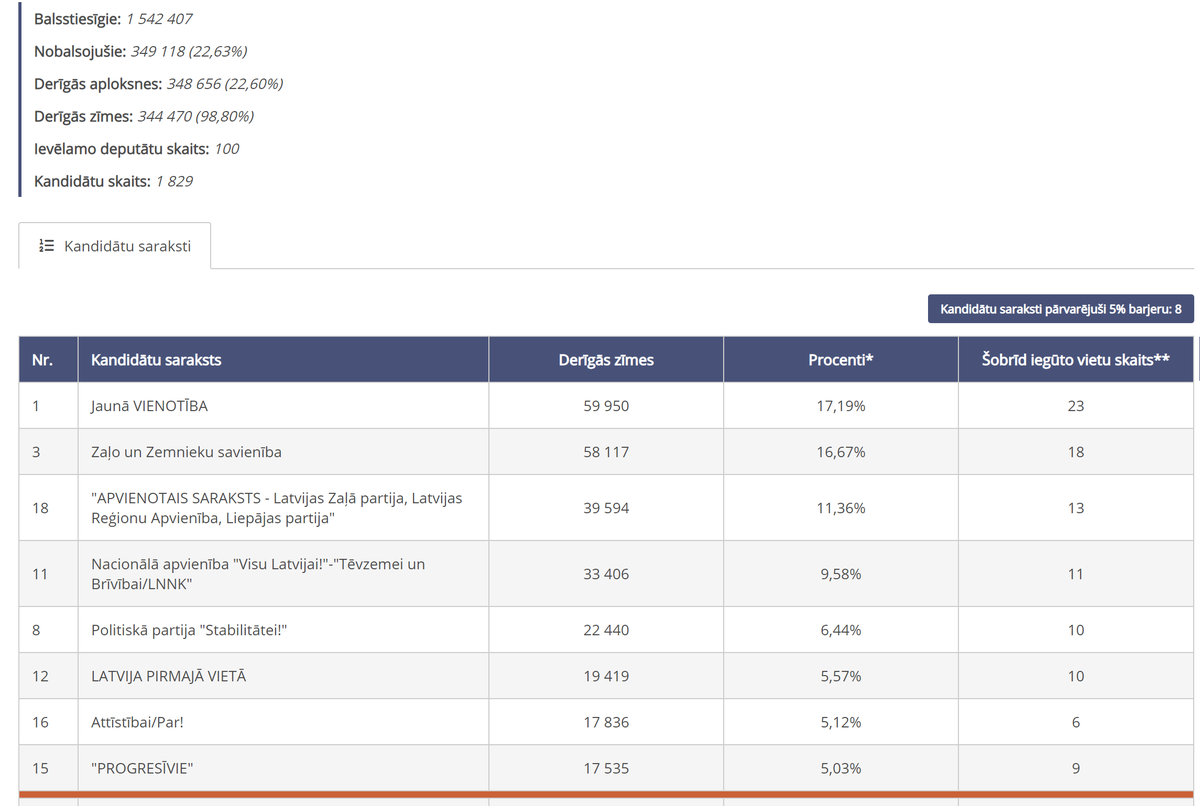Click Derīgās zīmes value 344 470 (98,80%)

(195, 116)
